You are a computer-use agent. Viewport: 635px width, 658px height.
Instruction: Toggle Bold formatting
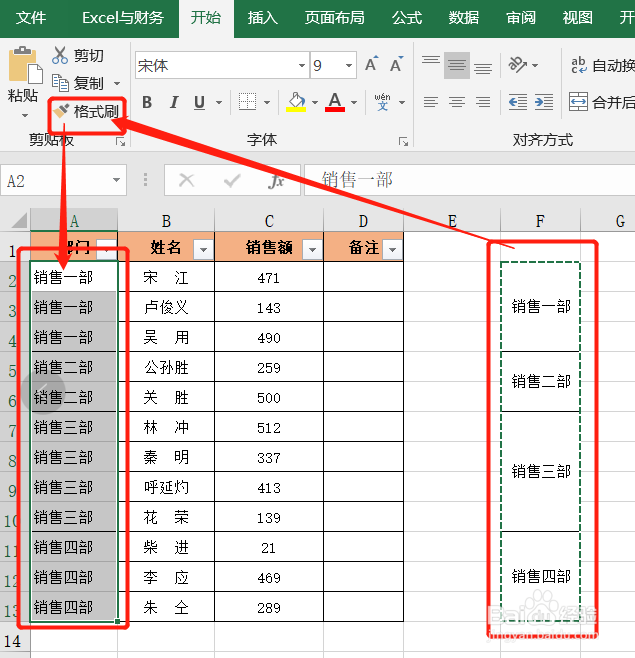147,102
